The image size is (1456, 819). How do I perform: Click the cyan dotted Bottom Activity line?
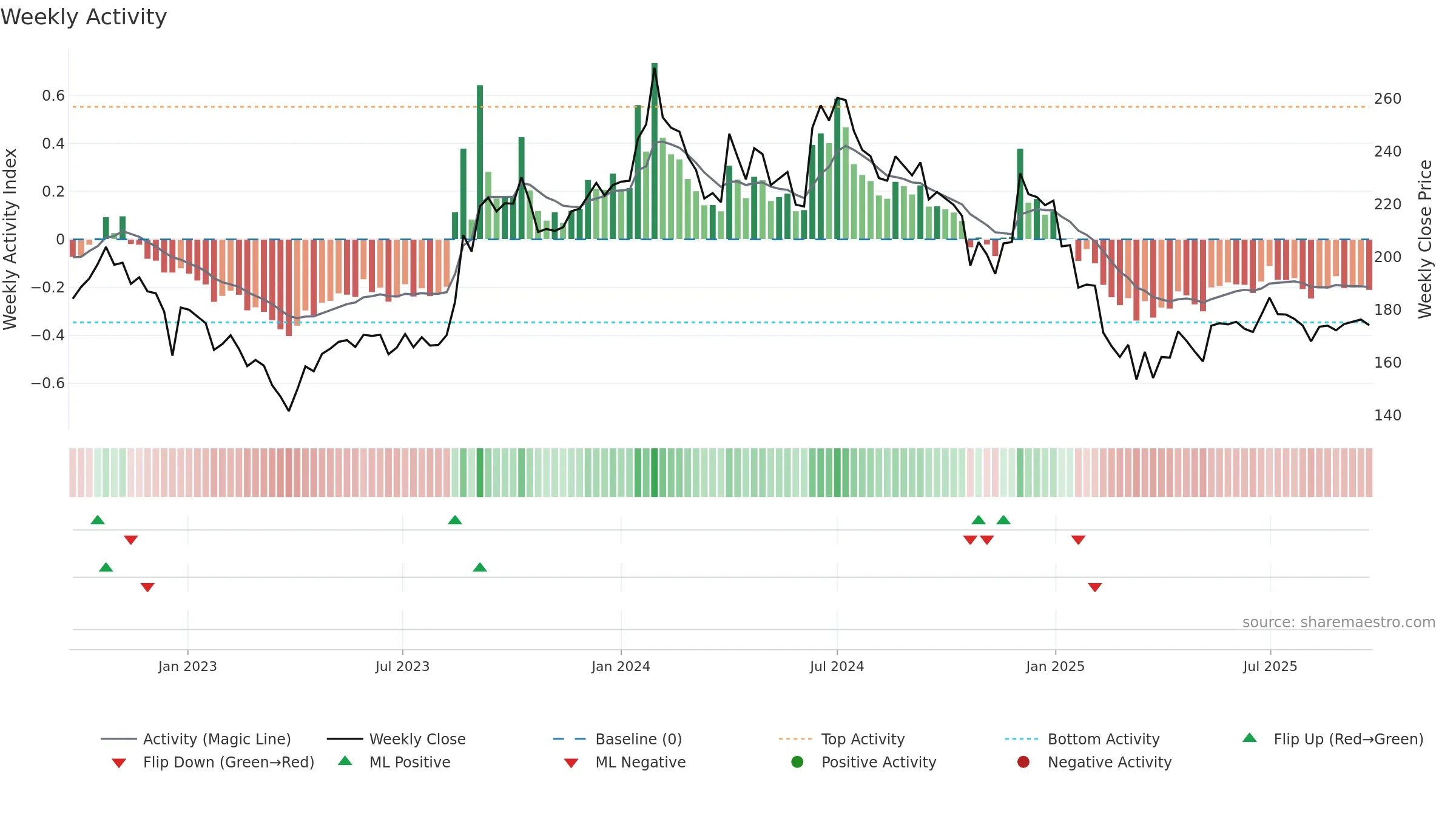tap(720, 322)
